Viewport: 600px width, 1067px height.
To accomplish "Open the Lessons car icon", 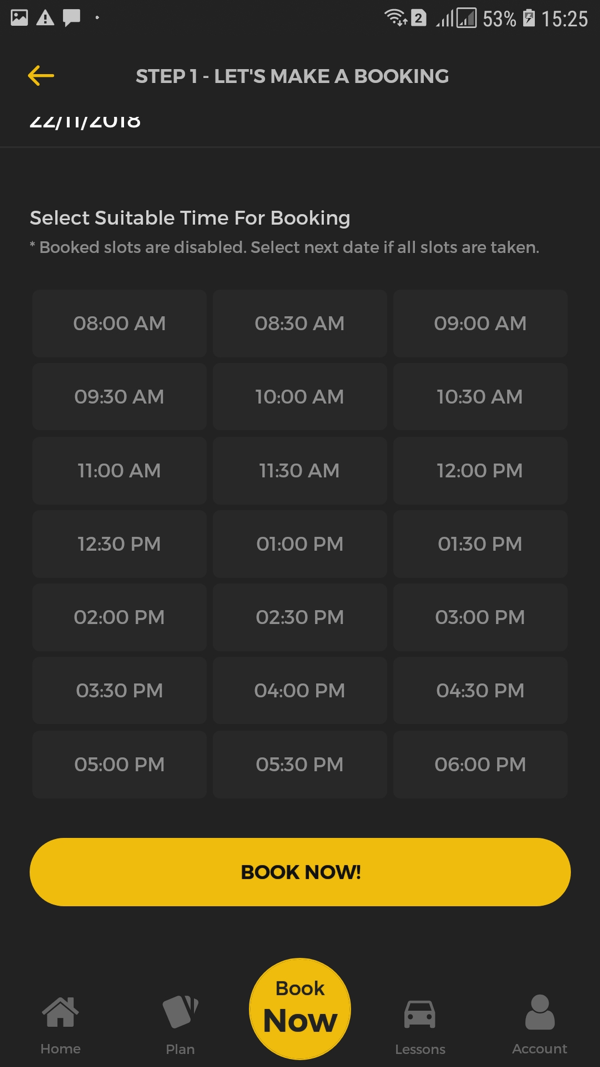I will [x=420, y=1014].
